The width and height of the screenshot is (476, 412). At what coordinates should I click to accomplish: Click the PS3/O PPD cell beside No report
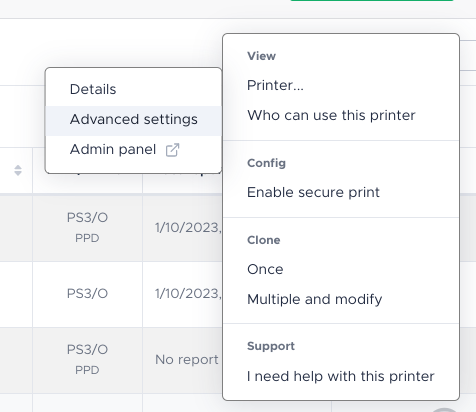87,359
